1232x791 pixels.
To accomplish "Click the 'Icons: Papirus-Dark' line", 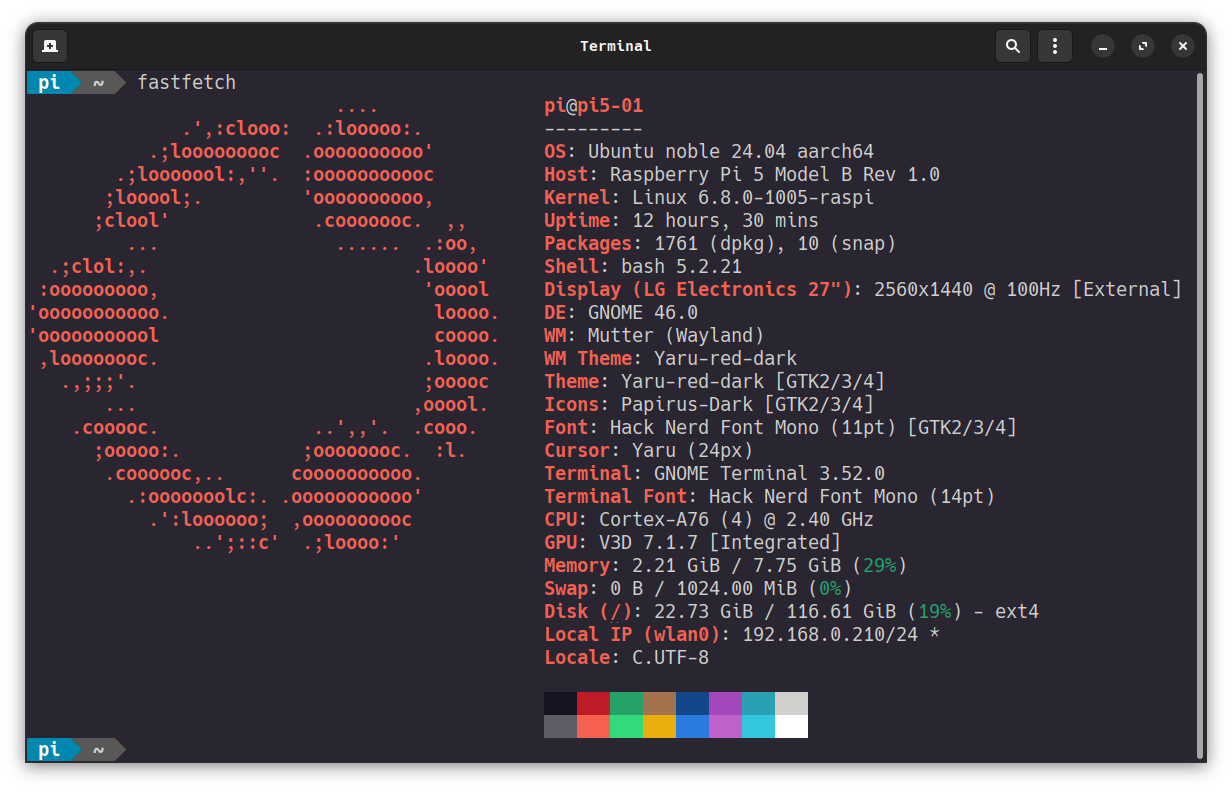I will pos(709,405).
